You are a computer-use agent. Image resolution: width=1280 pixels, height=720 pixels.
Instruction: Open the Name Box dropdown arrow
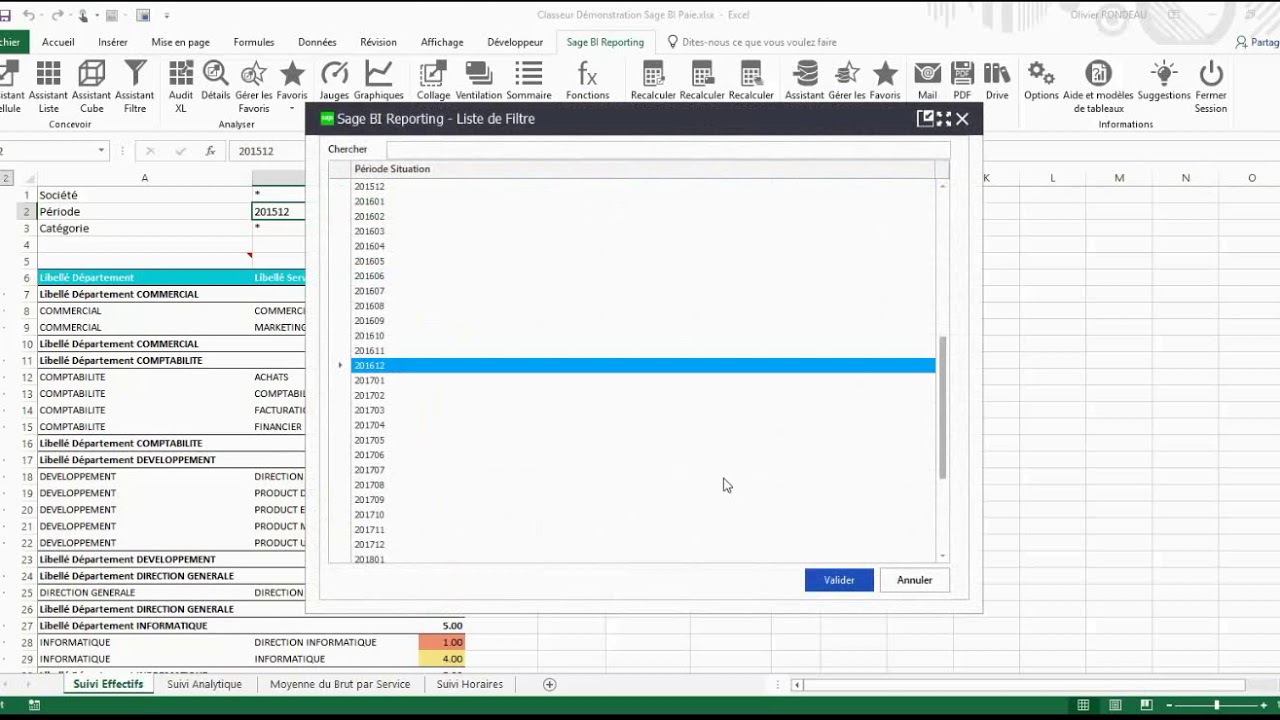(101, 151)
